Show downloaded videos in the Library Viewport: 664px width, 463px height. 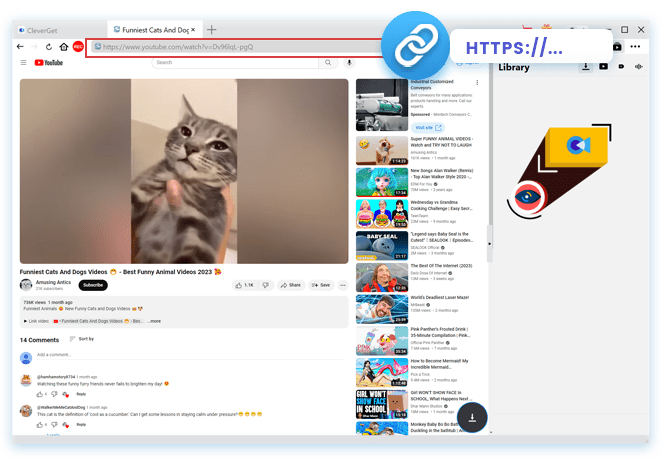pyautogui.click(x=604, y=67)
